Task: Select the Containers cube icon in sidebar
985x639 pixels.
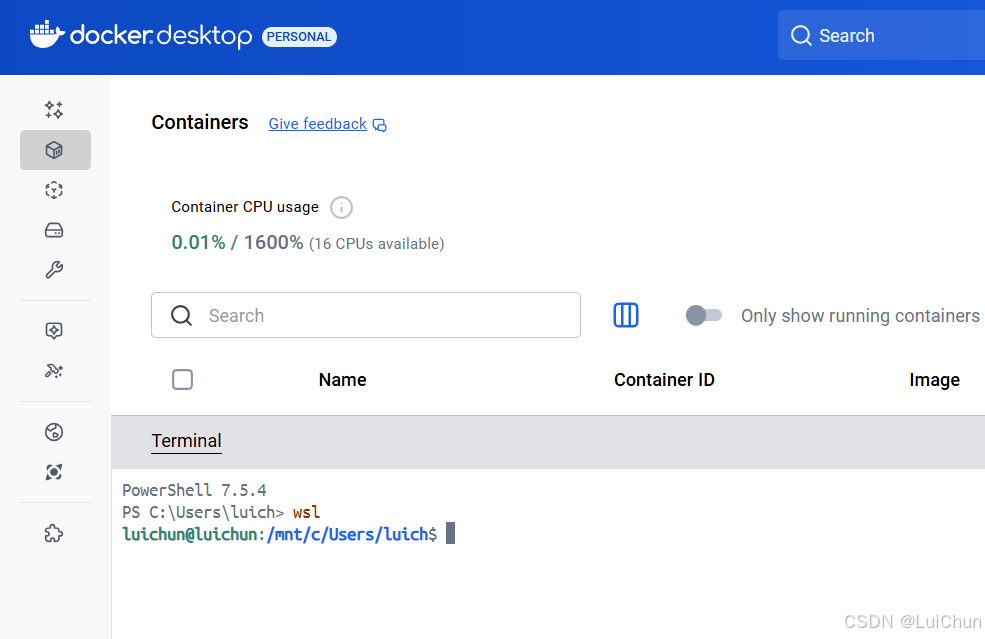Action: click(55, 150)
